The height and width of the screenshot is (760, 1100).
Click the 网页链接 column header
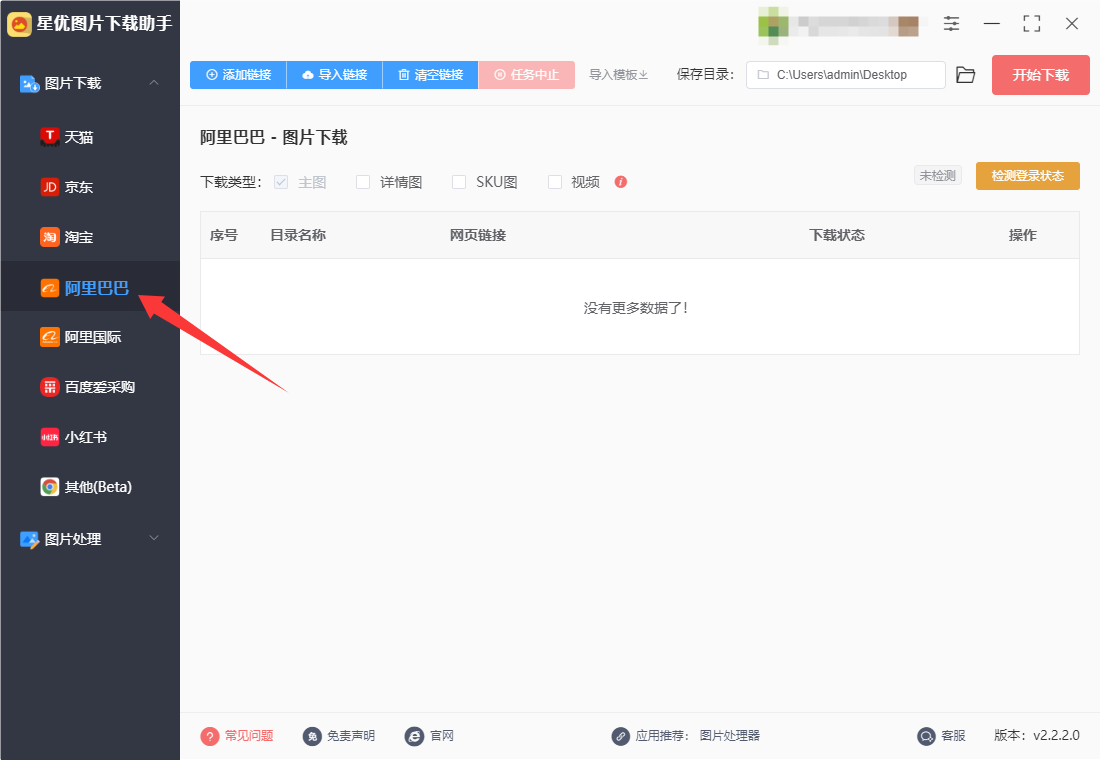pos(478,235)
